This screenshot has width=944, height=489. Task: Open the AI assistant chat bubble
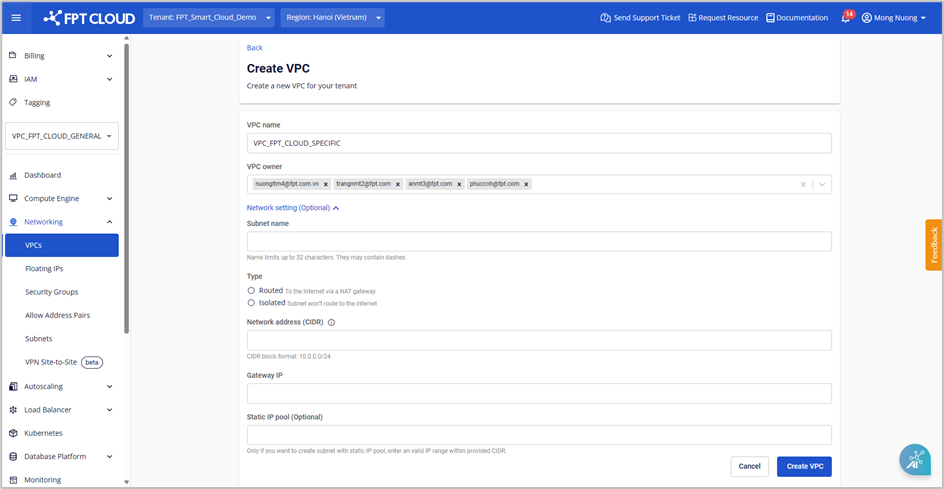pos(914,459)
